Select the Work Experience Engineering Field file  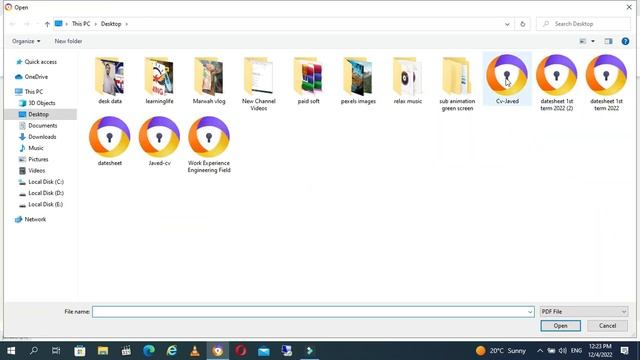209,145
